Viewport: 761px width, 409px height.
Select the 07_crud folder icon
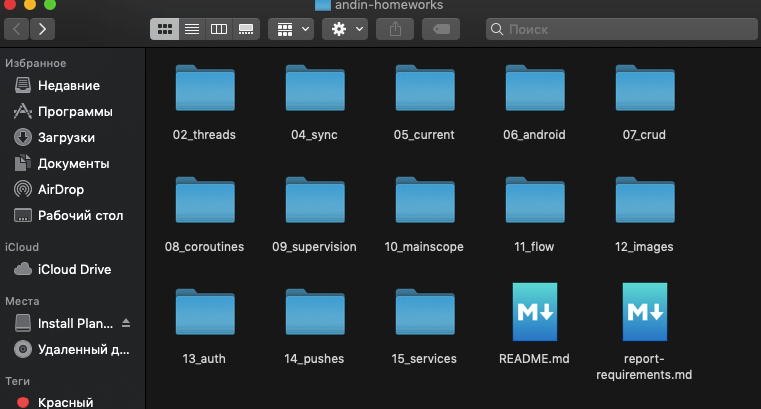pos(645,88)
